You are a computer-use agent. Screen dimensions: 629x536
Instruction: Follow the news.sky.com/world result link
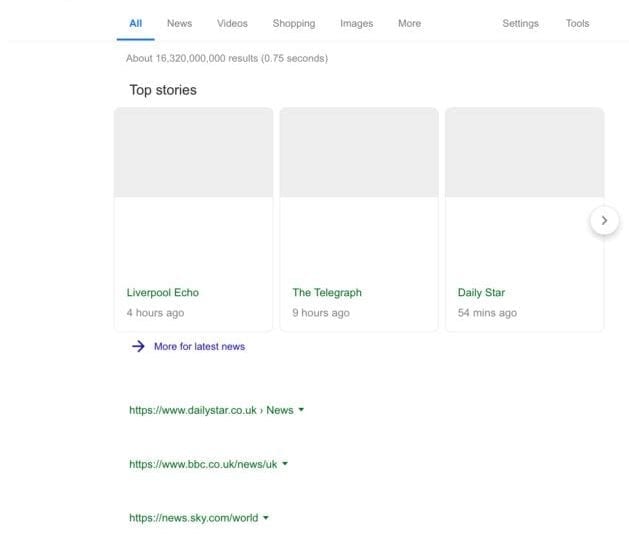click(193, 518)
